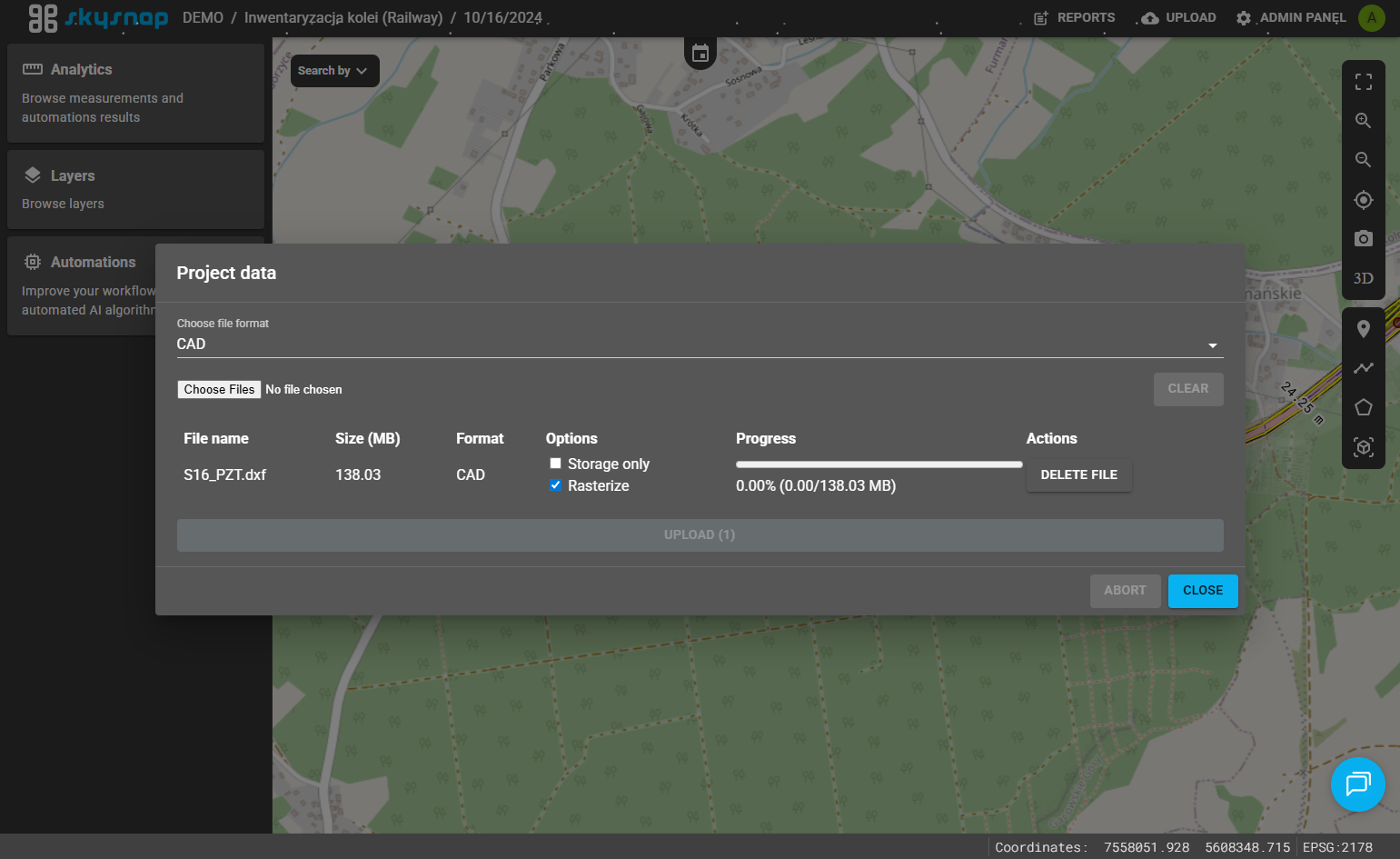
Task: Click the S16_PZT.dxf file name
Action: click(225, 475)
